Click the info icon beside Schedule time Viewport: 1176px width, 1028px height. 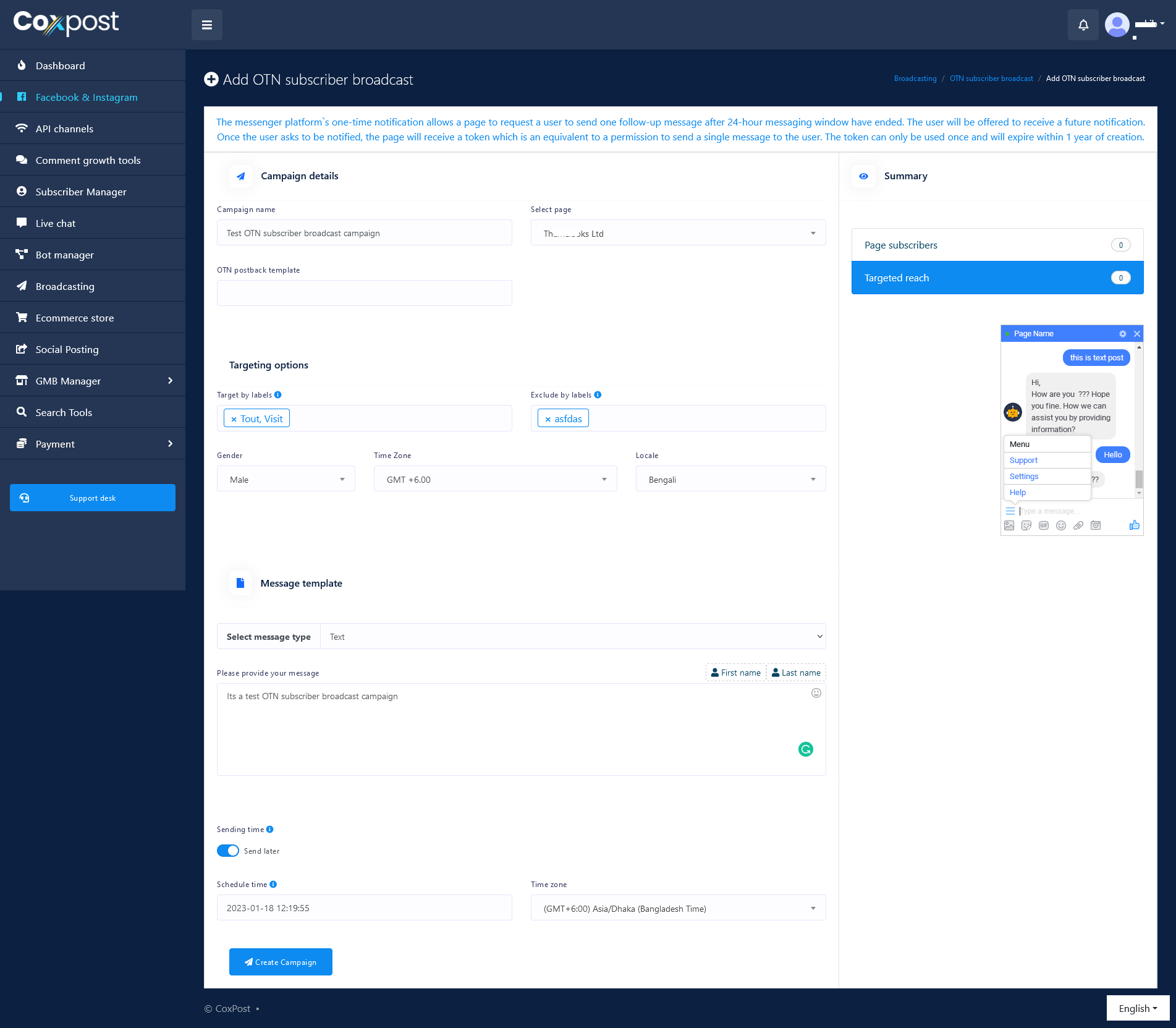[x=273, y=884]
